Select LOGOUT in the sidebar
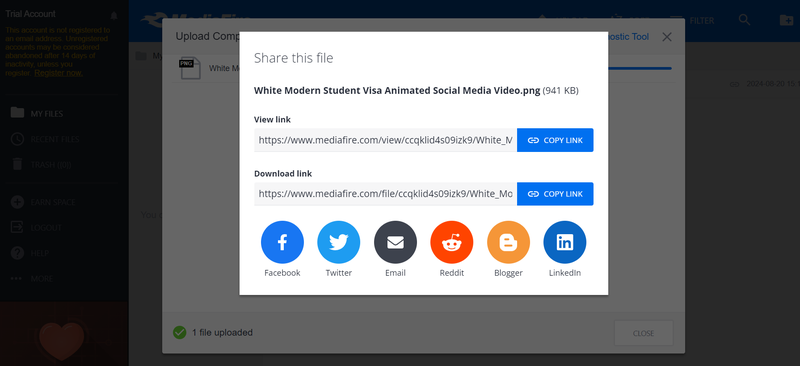 click(x=36, y=228)
